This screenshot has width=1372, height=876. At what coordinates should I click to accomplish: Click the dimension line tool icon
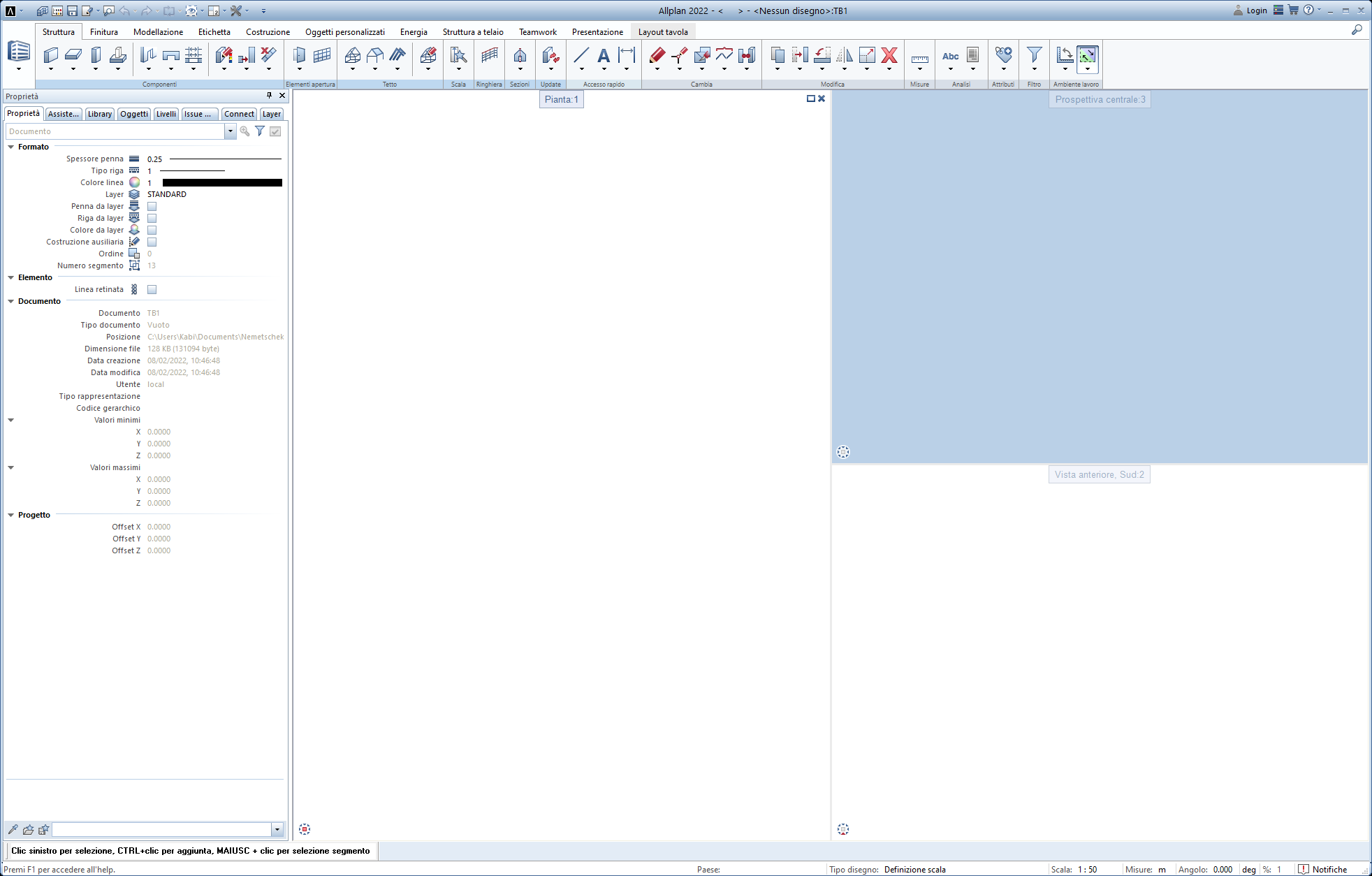tap(627, 55)
